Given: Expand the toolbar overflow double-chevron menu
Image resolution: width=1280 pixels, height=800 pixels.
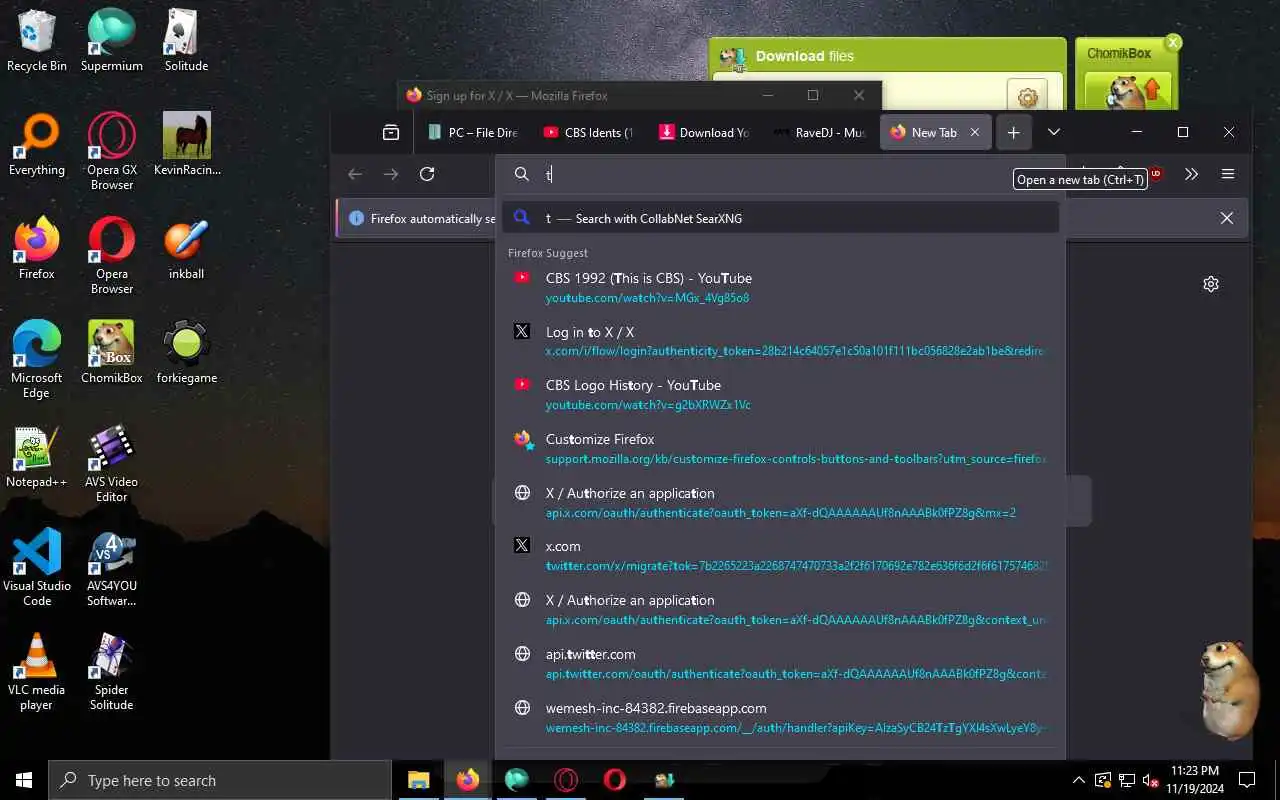Looking at the screenshot, I should 1191,174.
